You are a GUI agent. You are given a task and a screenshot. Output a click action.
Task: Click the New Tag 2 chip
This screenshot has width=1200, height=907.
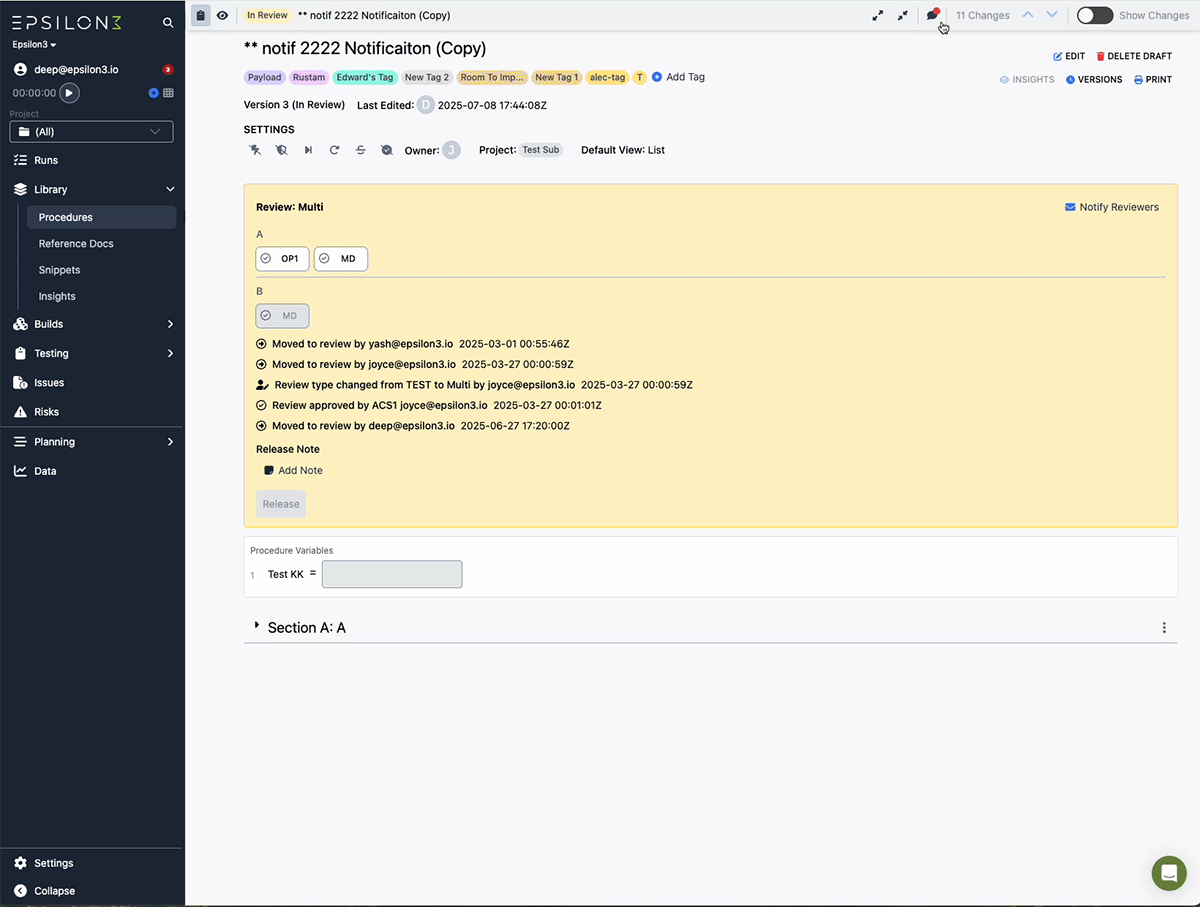pos(427,77)
